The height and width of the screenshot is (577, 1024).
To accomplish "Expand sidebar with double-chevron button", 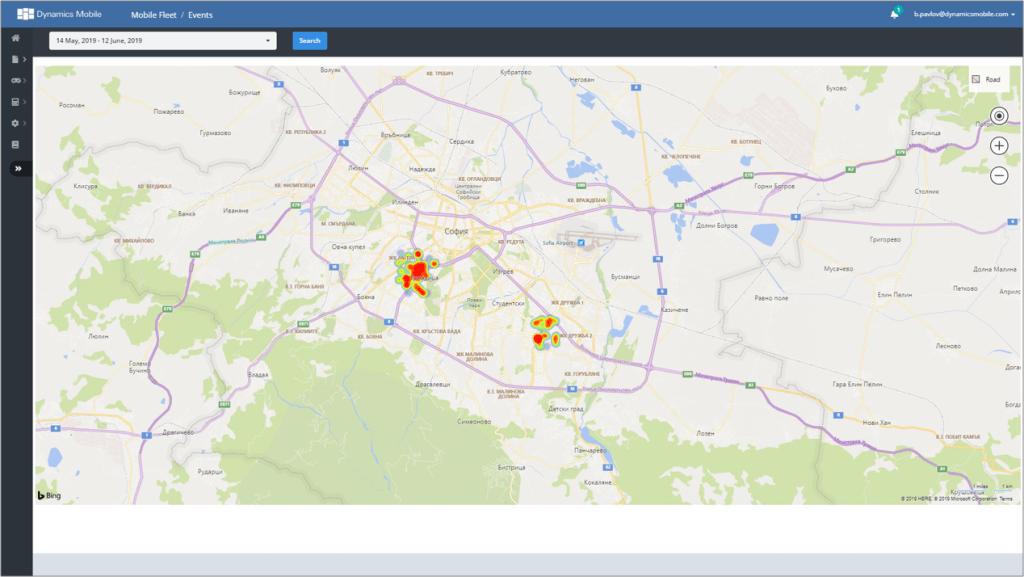I will (18, 168).
